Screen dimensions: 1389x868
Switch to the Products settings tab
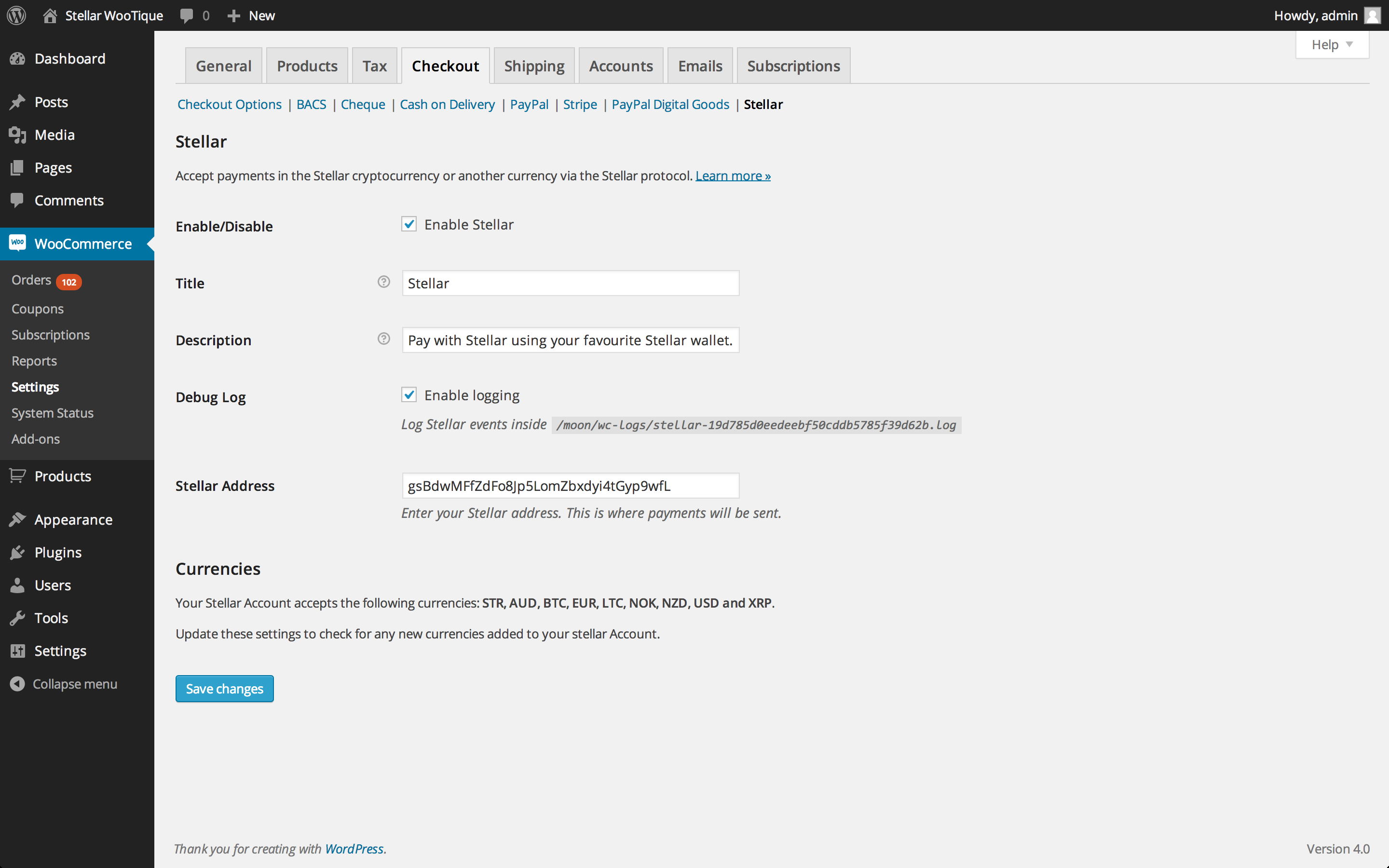pyautogui.click(x=307, y=66)
